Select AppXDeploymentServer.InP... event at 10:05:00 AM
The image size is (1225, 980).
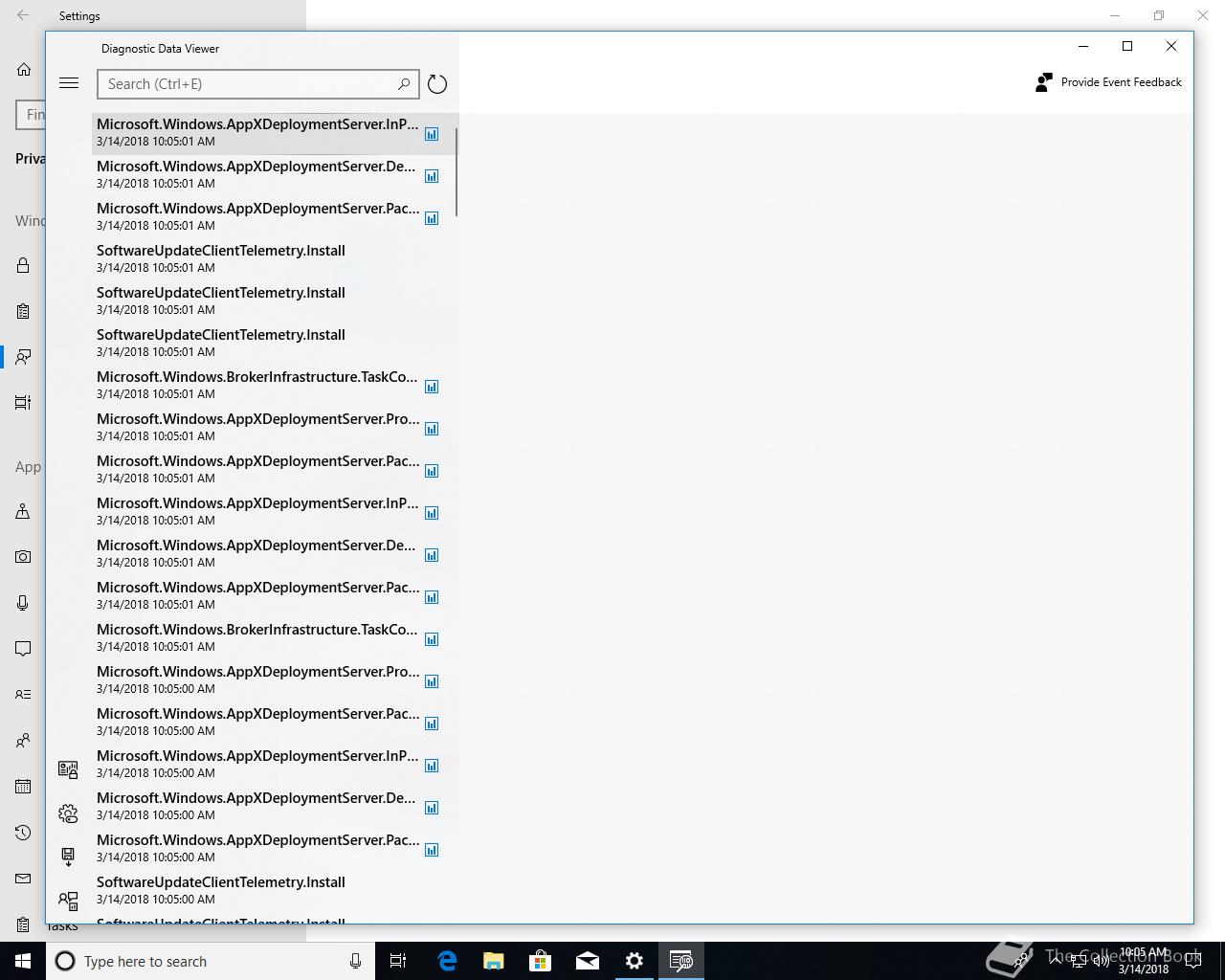[275, 764]
